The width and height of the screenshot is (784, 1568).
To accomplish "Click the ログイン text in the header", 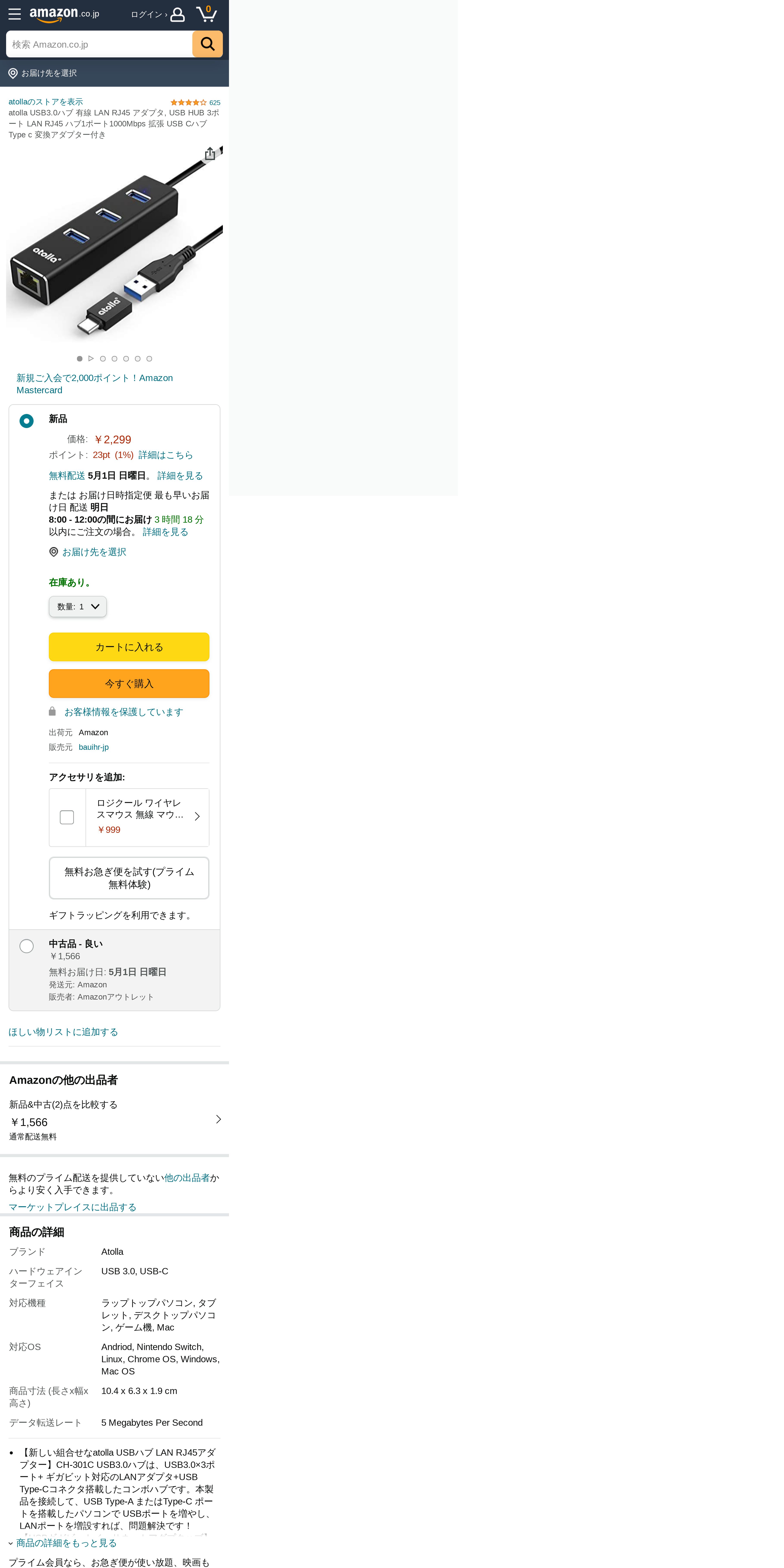I will (147, 15).
